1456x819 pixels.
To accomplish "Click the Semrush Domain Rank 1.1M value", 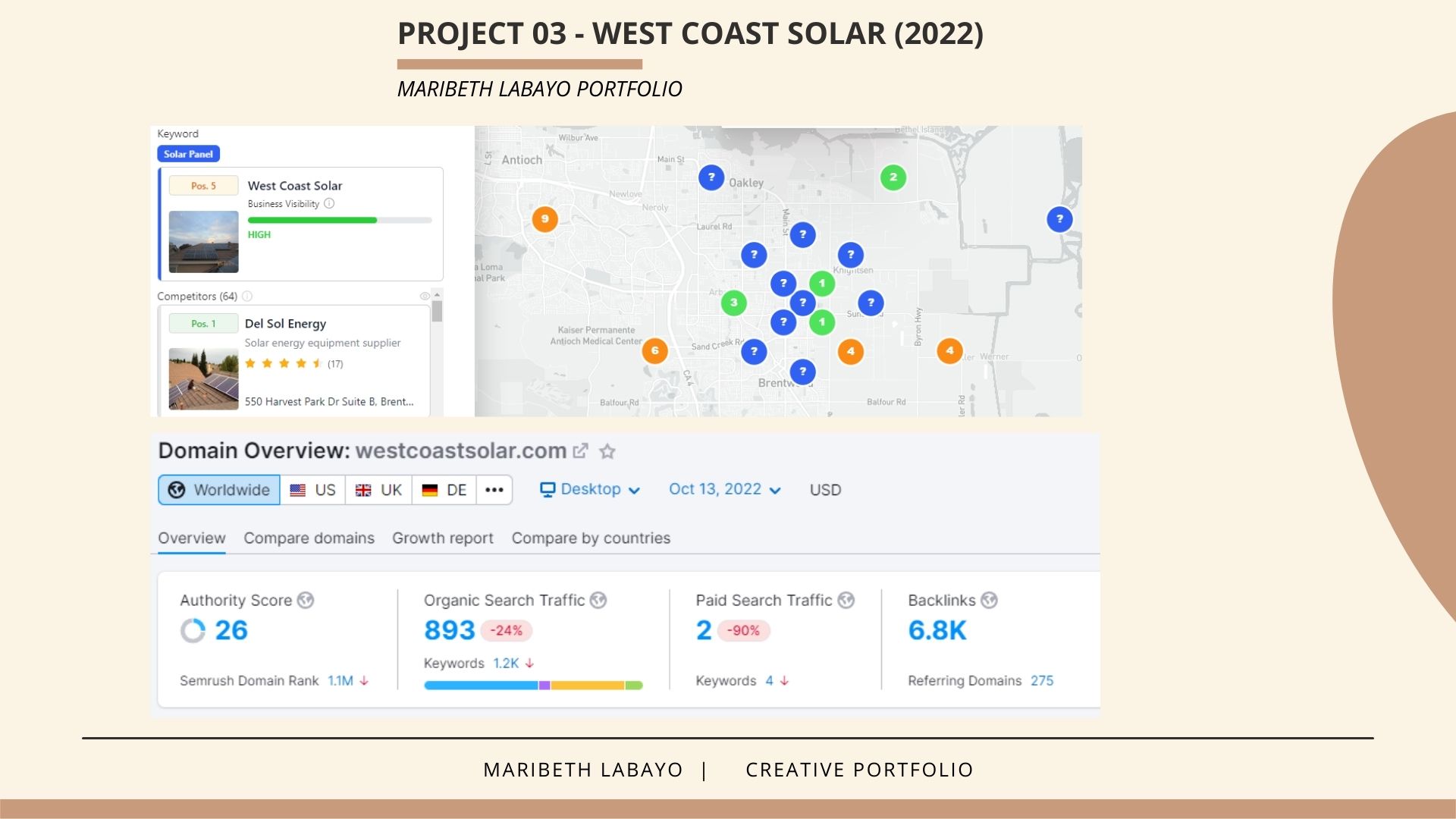I will (340, 680).
